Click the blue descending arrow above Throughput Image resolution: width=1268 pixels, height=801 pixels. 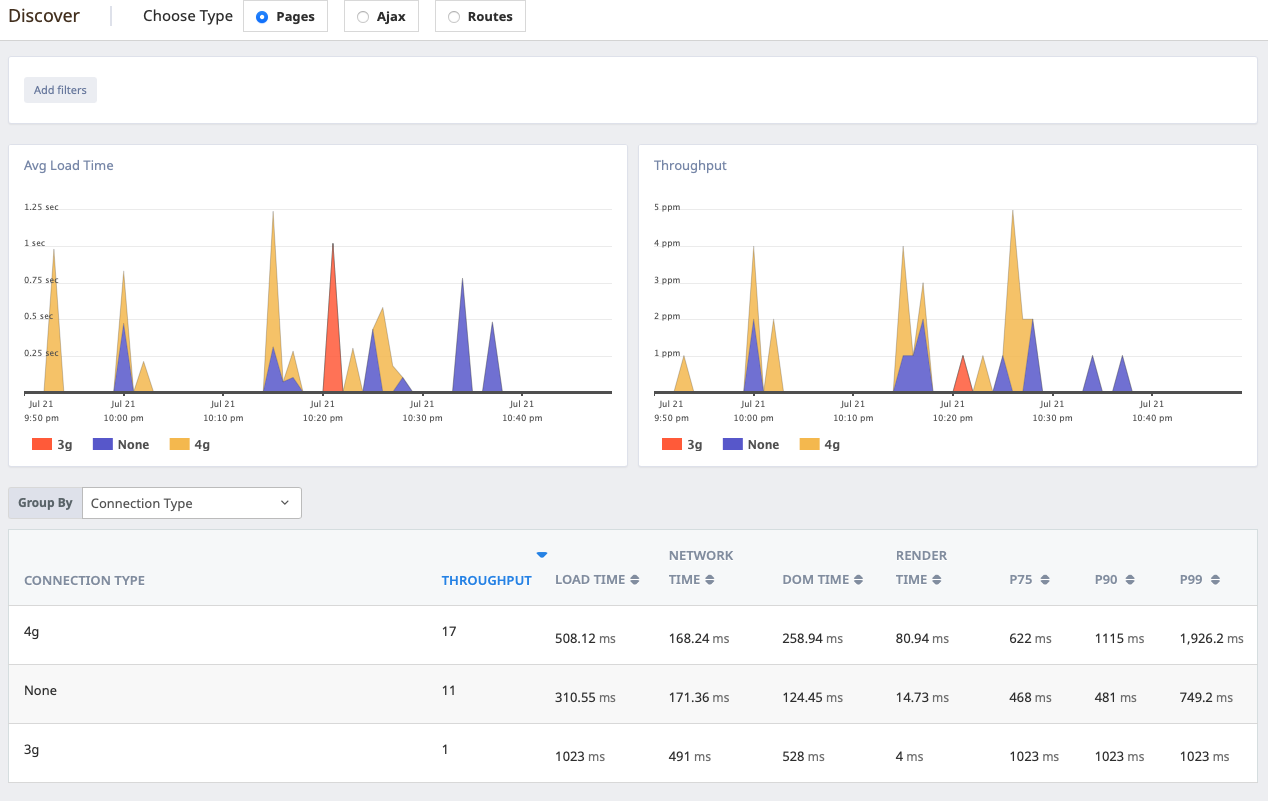[x=542, y=555]
